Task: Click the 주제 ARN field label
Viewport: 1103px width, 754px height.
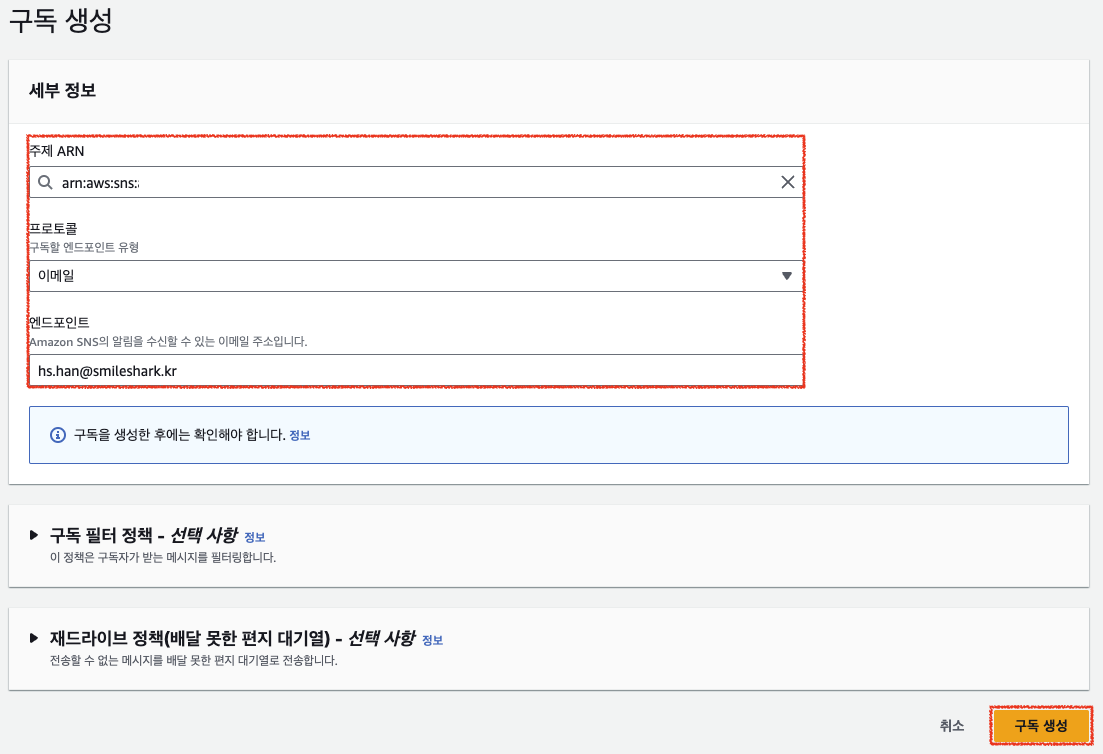Action: click(x=57, y=150)
